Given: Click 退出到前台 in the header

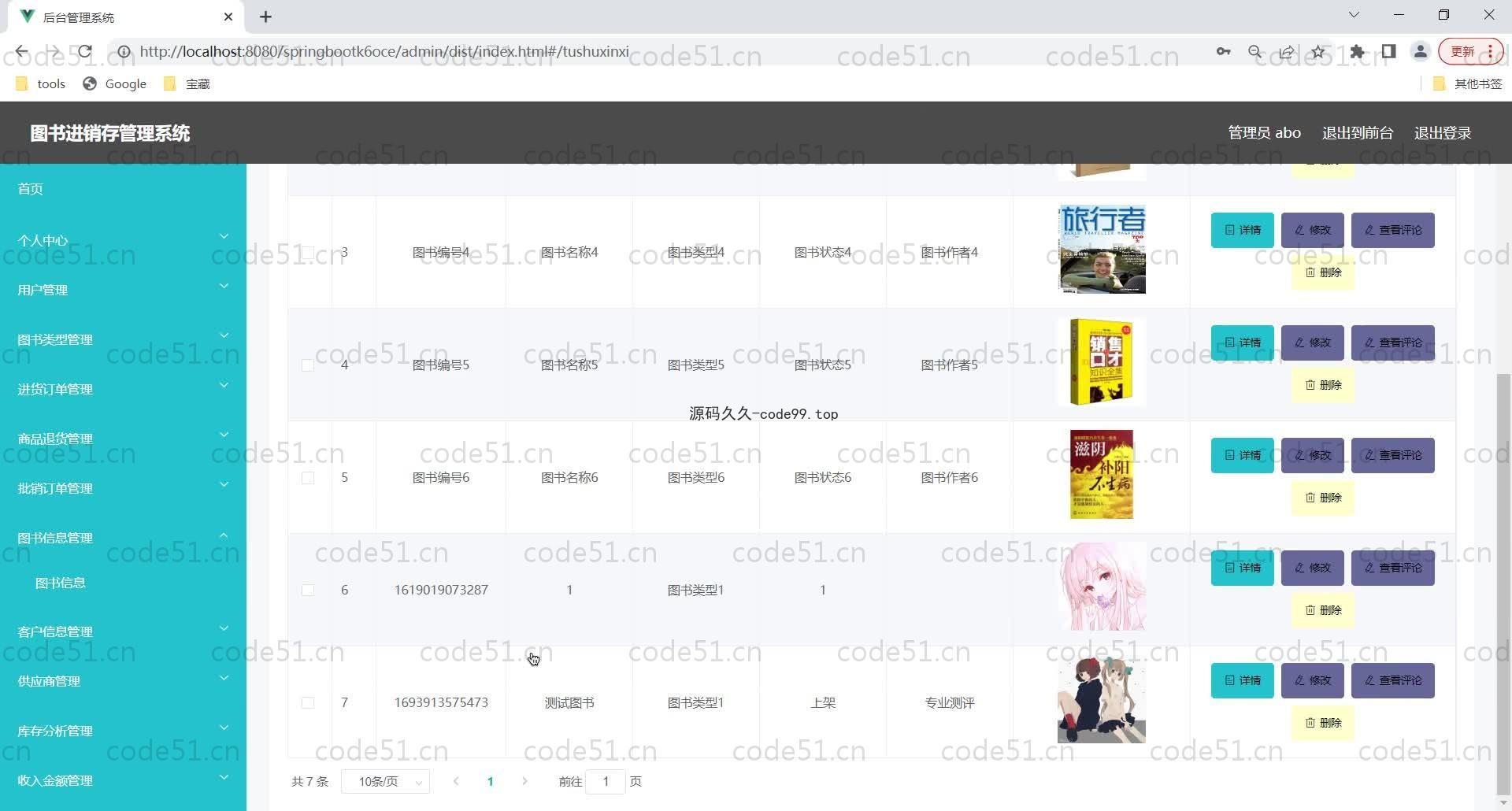Looking at the screenshot, I should coord(1357,132).
